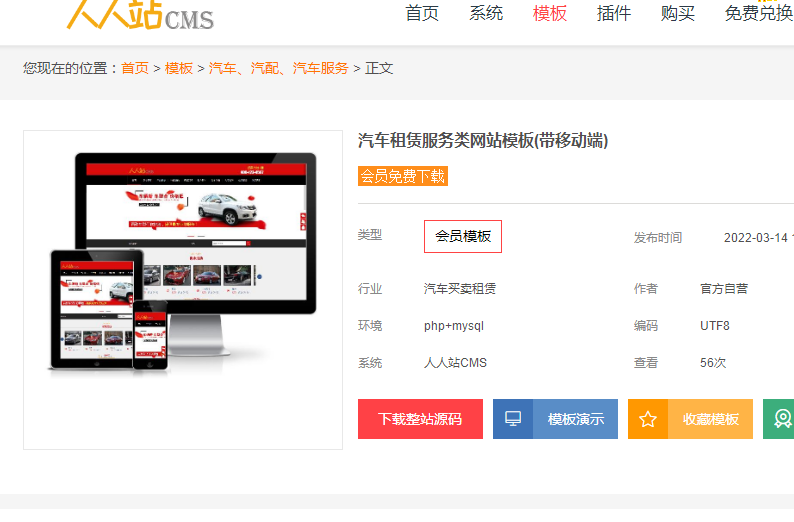Click the monitor icon for template demo

[513, 419]
